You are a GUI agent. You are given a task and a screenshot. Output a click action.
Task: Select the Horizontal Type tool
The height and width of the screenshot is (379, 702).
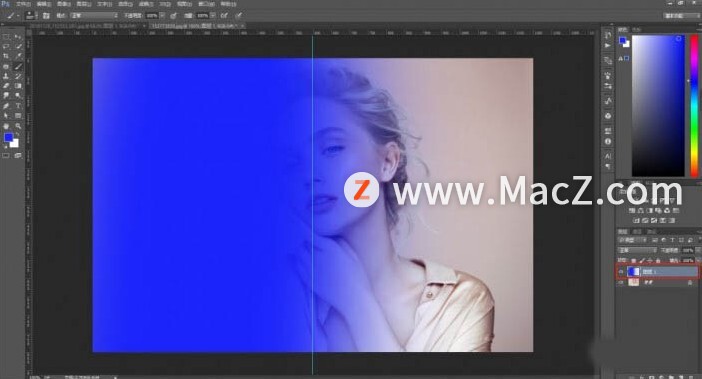click(18, 106)
